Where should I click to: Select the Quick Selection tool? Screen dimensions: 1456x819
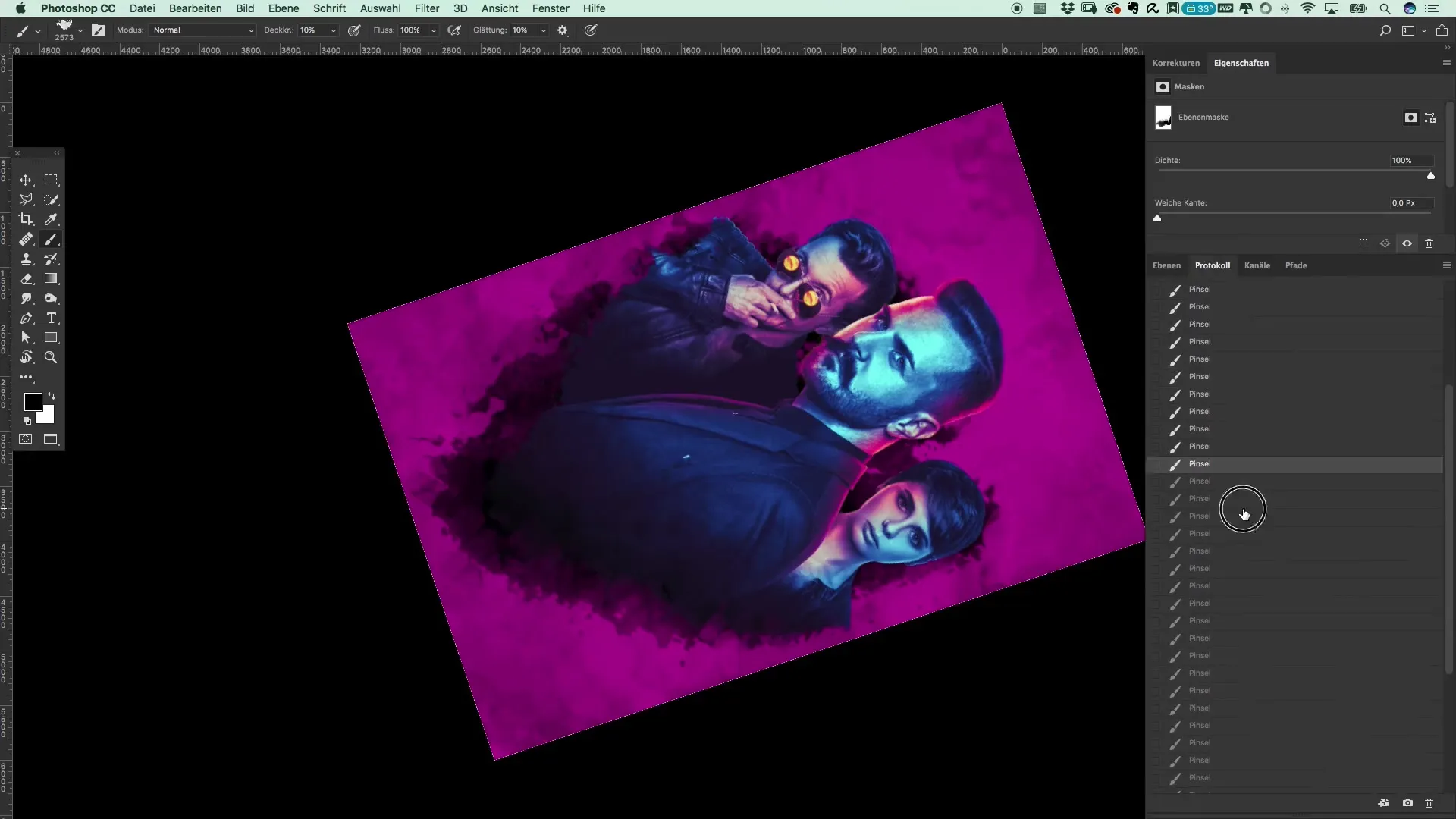[51, 199]
